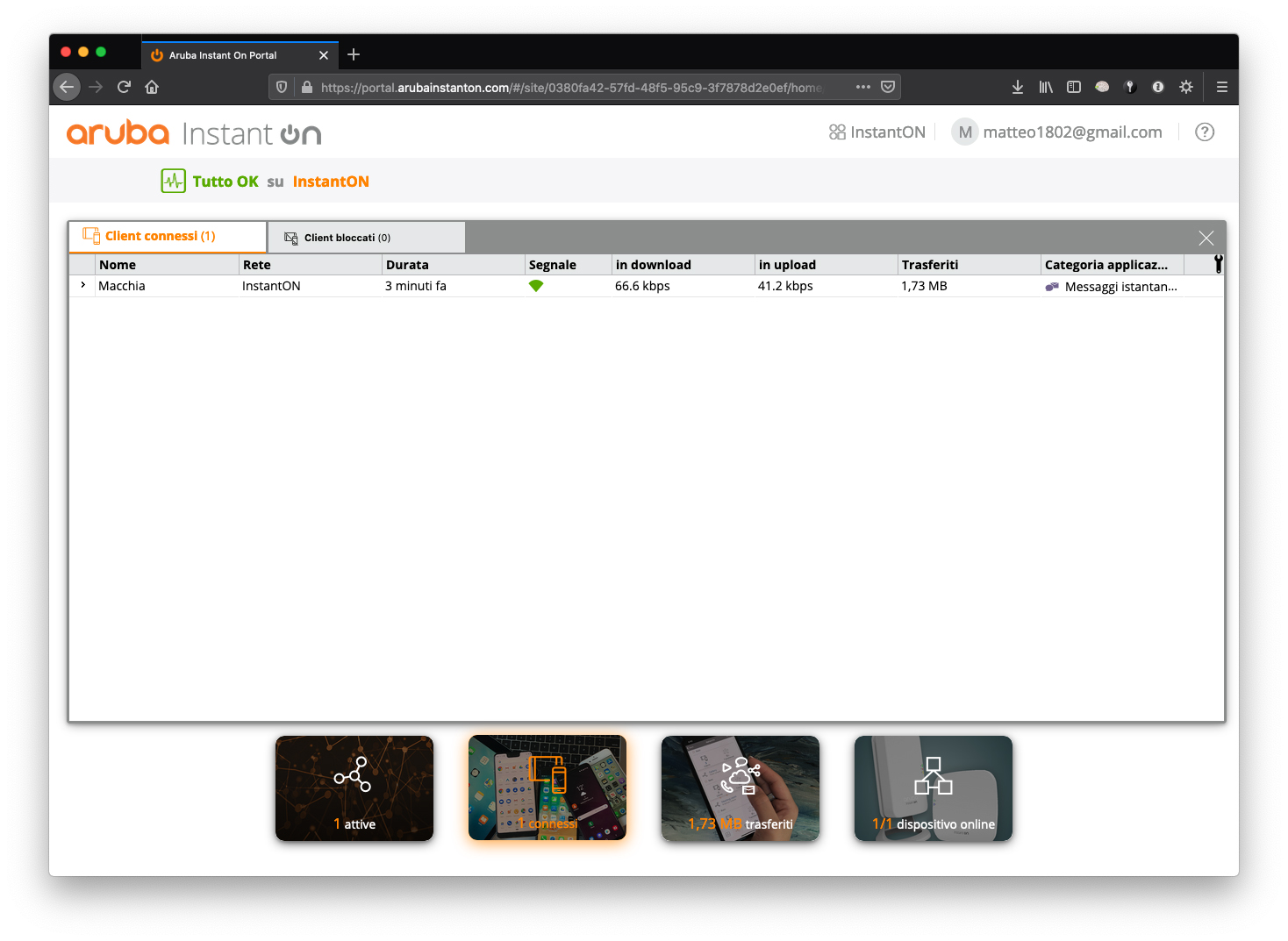This screenshot has width=1288, height=941.
Task: Click the 3 minuti fa duration cell
Action: coord(416,286)
